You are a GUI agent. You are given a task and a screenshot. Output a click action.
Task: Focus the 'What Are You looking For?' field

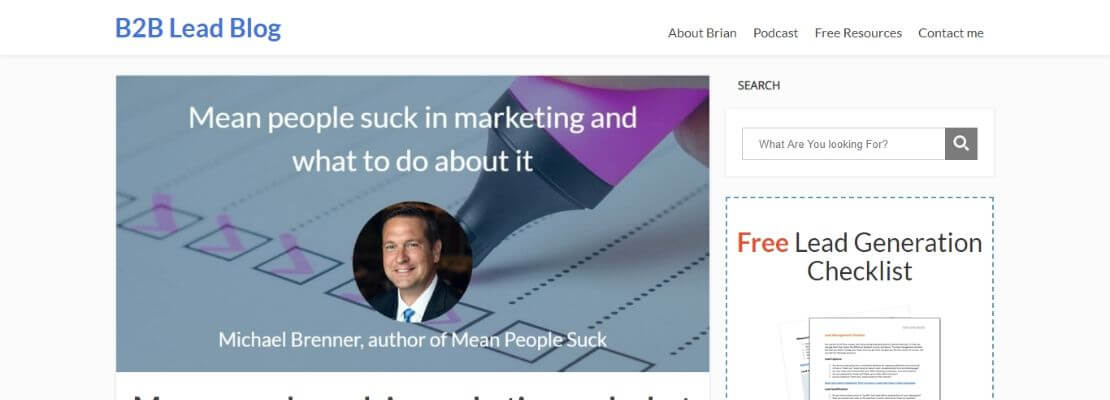click(843, 144)
